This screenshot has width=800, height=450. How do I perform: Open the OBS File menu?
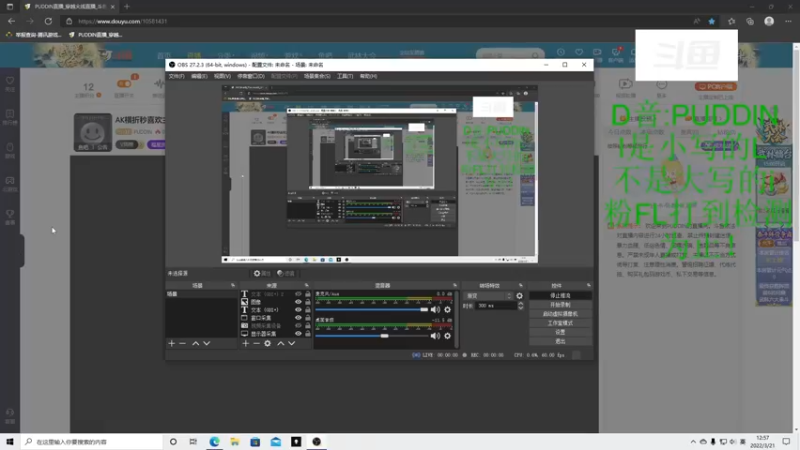click(177, 76)
